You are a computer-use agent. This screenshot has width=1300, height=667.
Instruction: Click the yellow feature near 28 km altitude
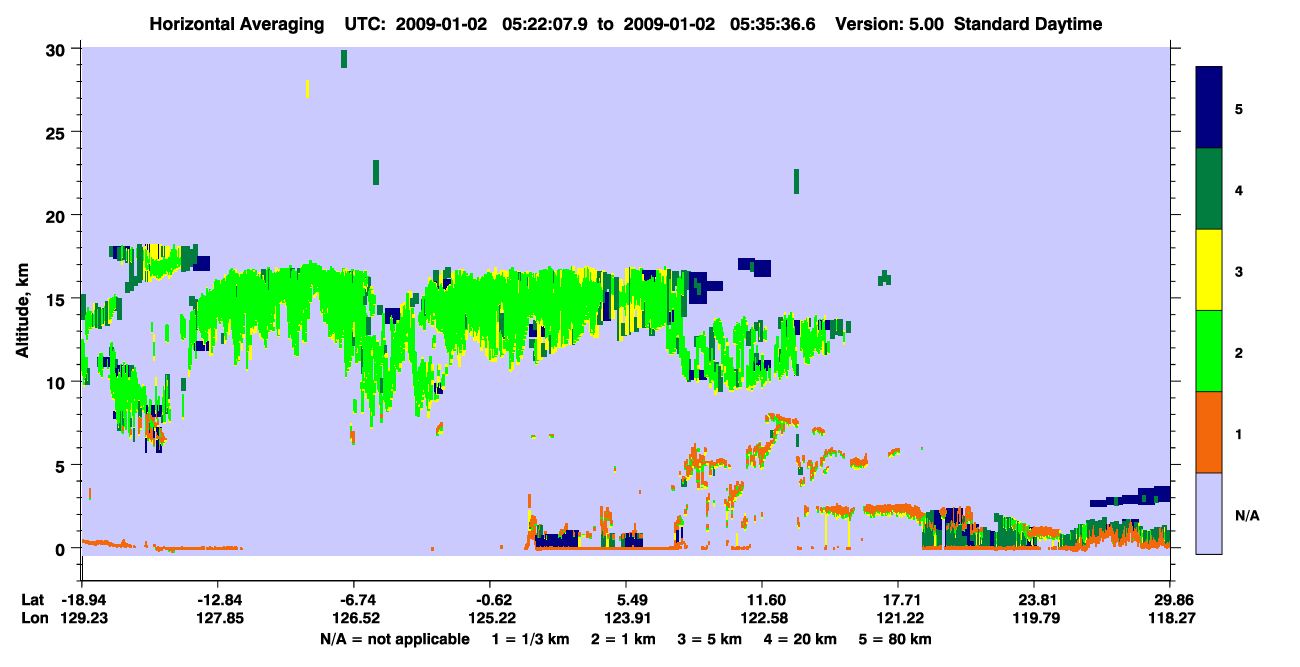tap(307, 89)
